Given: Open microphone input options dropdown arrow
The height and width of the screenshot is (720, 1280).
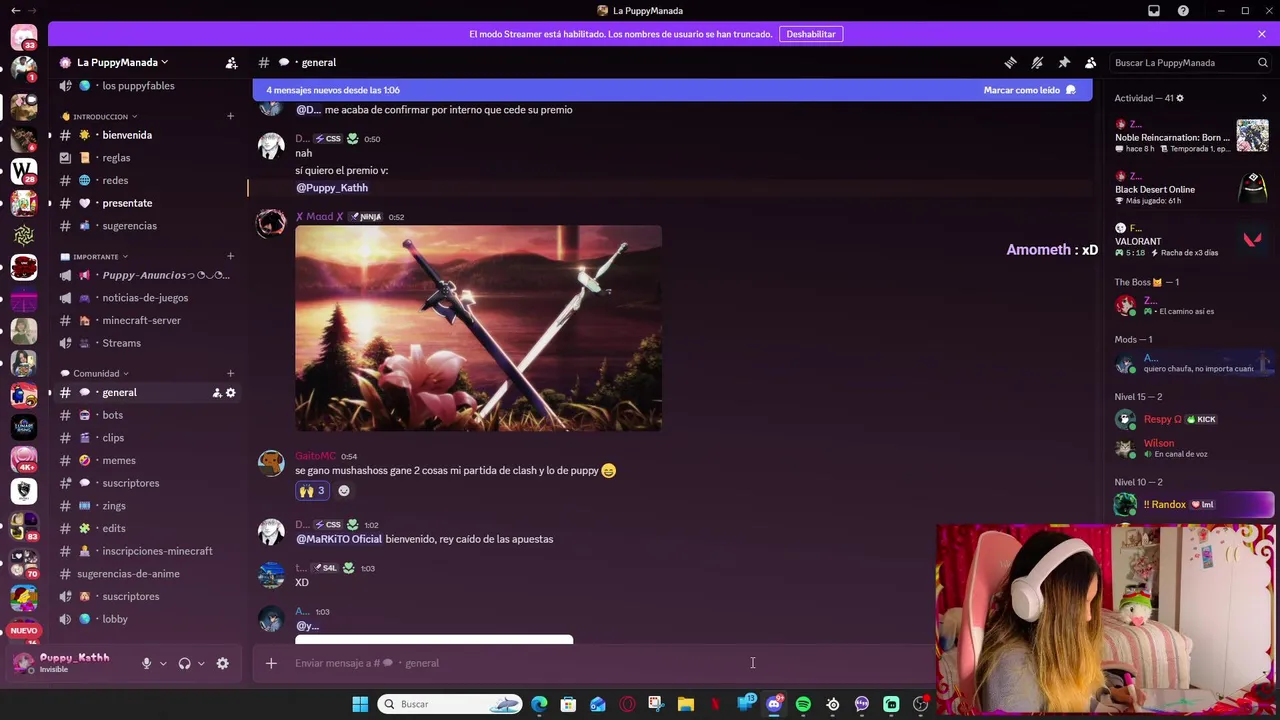Looking at the screenshot, I should 163,663.
